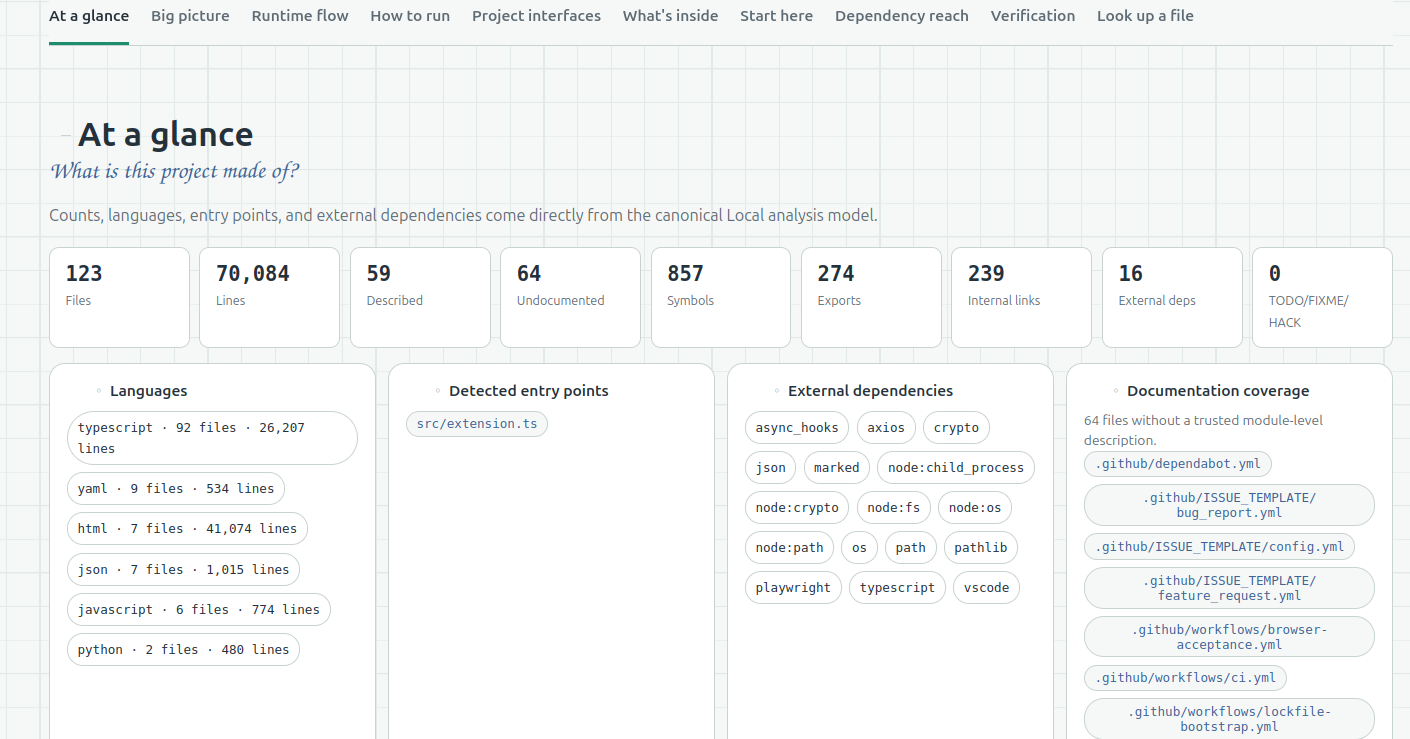Open the ISSUE_TEMPLATE/bug_report.yml link
The image size is (1410, 739).
[1229, 505]
